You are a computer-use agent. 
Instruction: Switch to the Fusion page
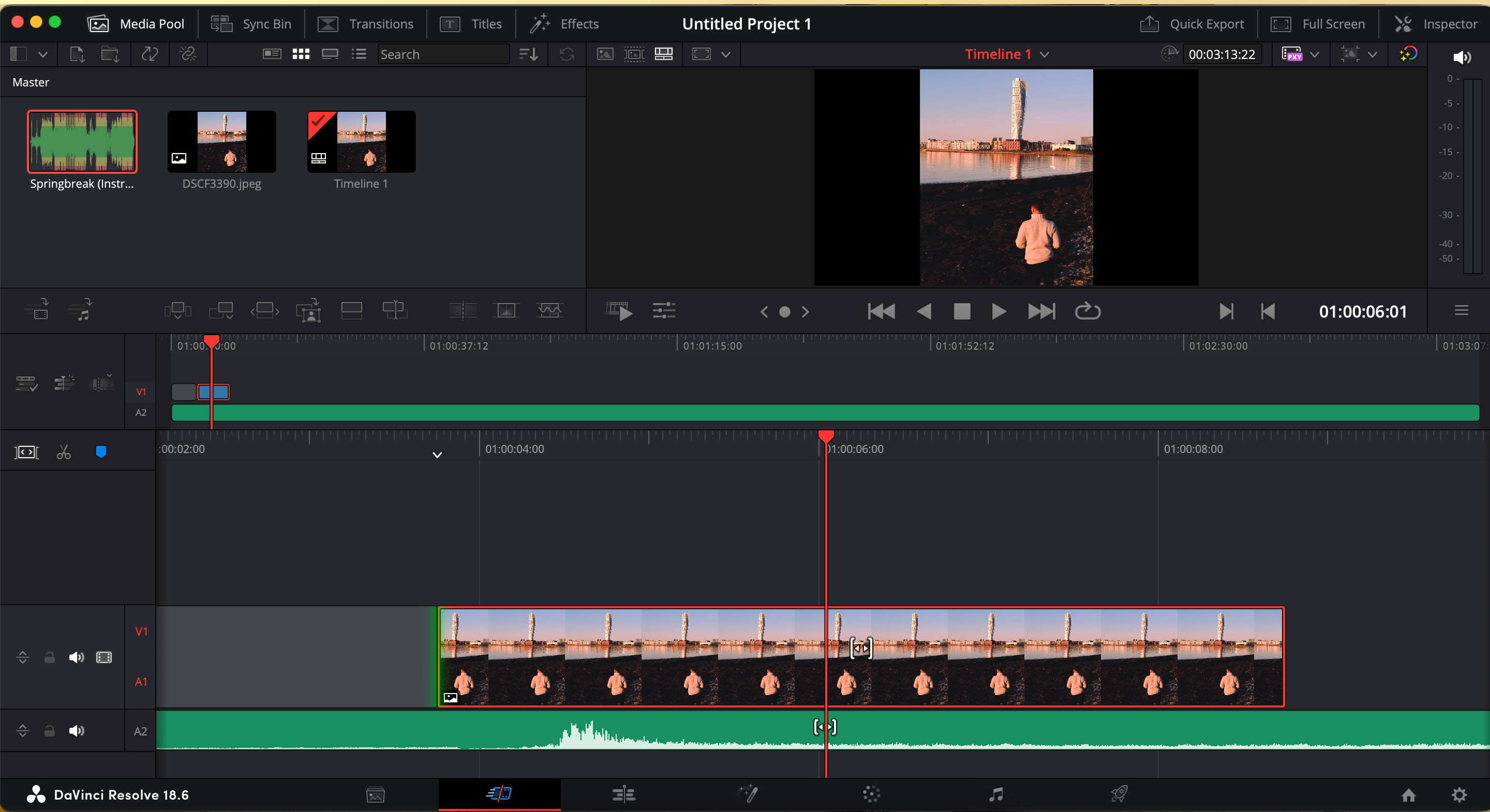(x=748, y=794)
